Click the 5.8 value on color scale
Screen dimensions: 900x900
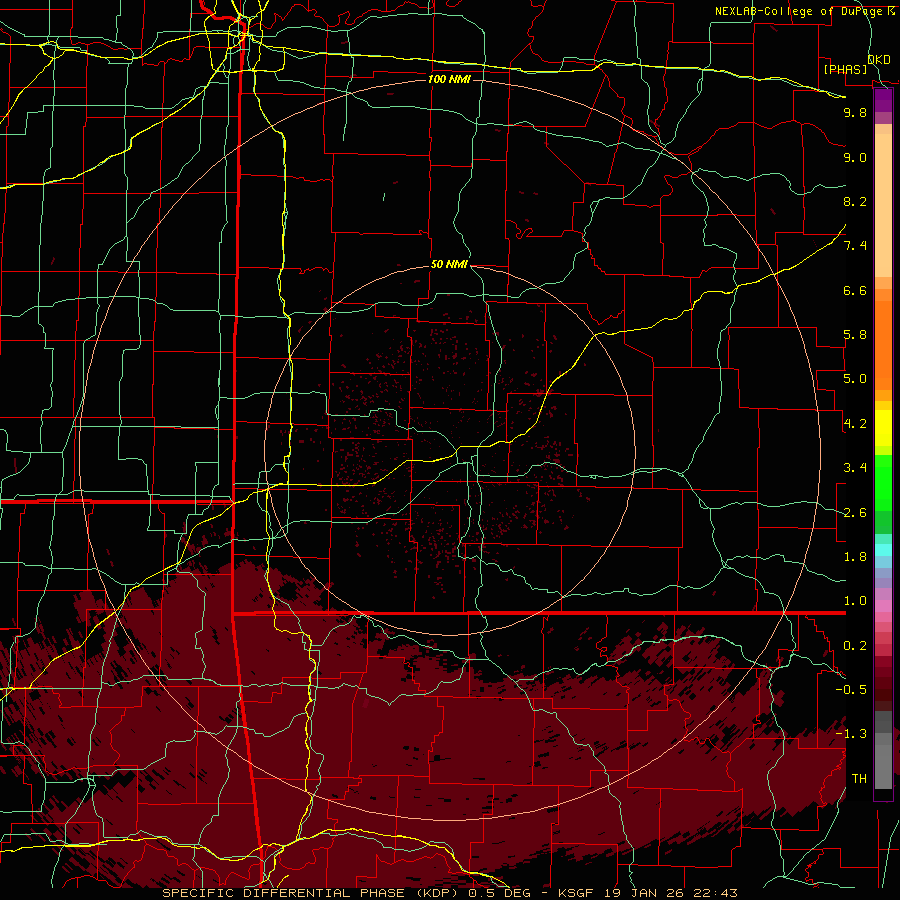tap(855, 335)
